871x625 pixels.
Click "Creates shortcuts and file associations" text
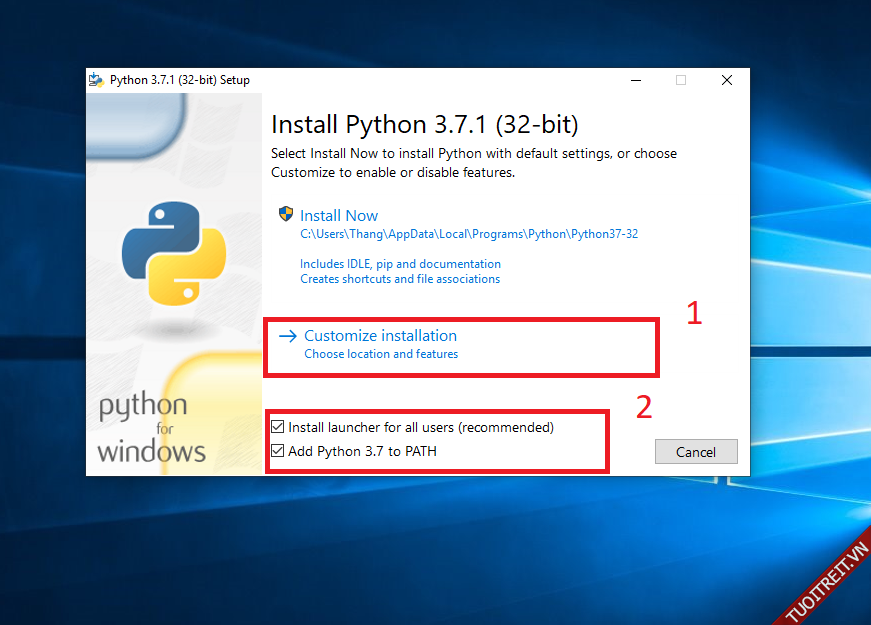[x=400, y=279]
